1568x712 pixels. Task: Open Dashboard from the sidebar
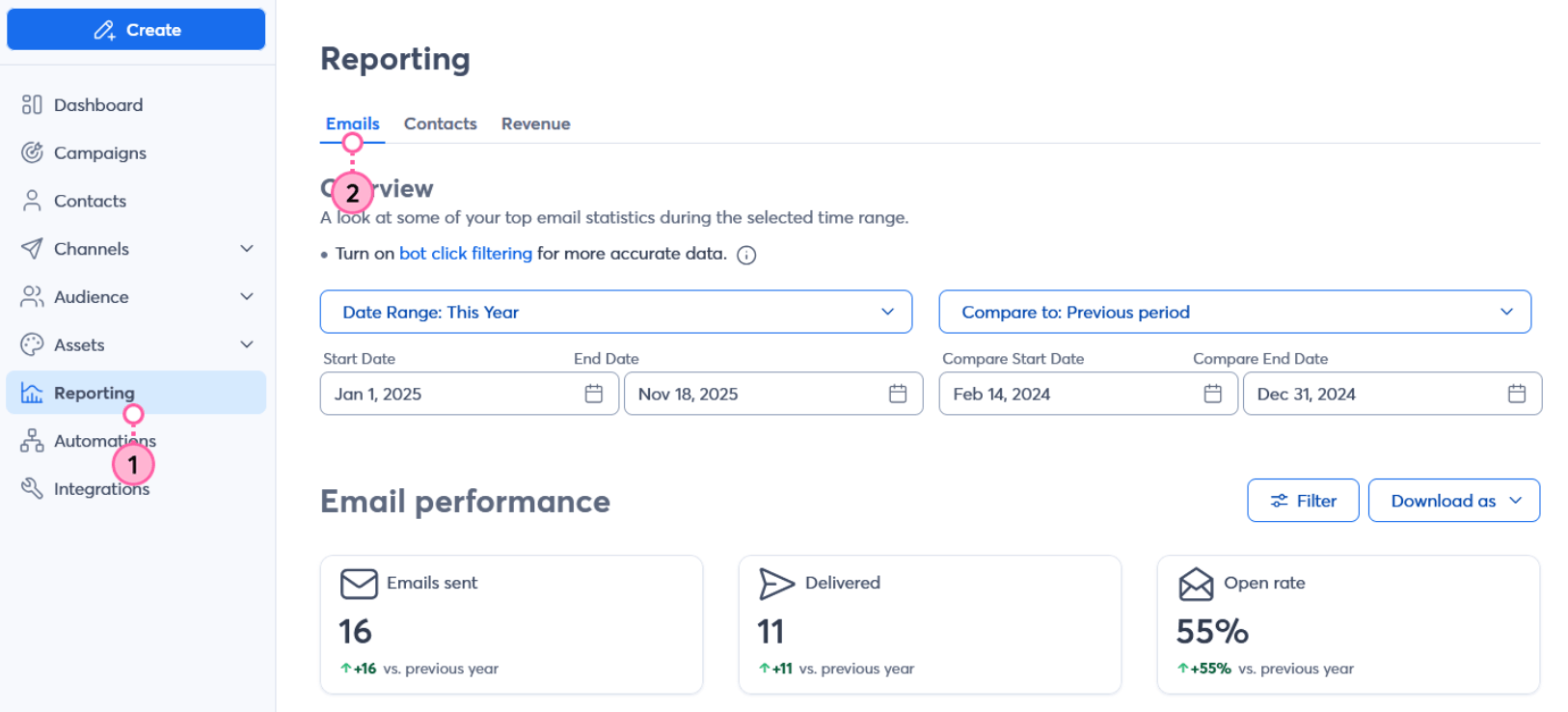click(x=136, y=104)
